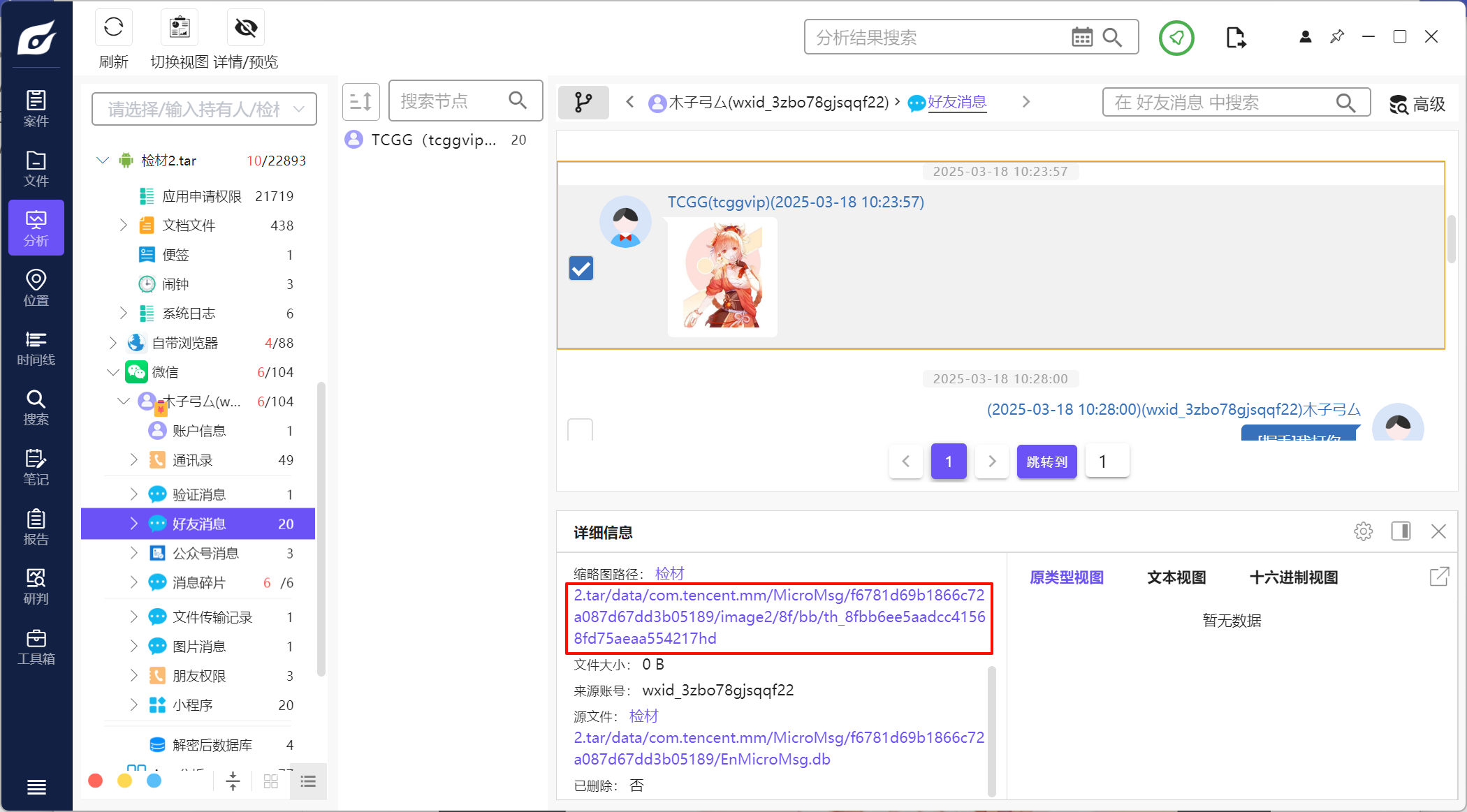Click the red color dot filter
The image size is (1467, 812).
[x=96, y=781]
